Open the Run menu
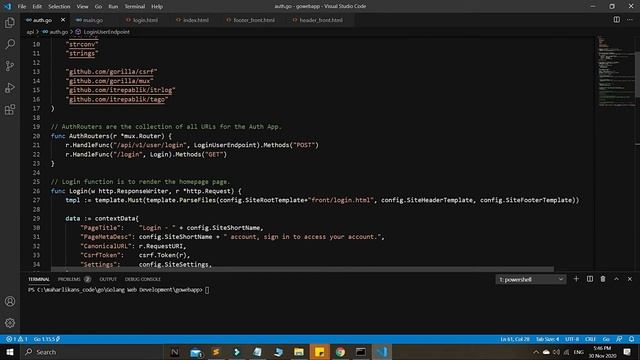This screenshot has width=640, height=360. click(113, 7)
